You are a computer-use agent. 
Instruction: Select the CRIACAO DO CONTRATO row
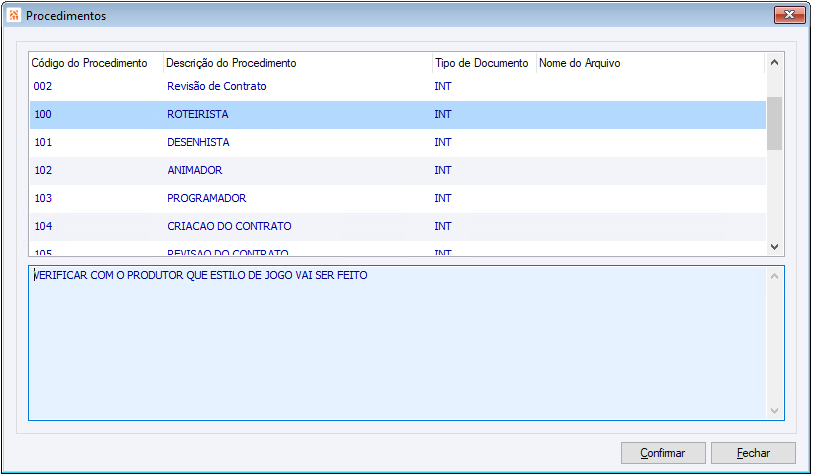tap(398, 227)
